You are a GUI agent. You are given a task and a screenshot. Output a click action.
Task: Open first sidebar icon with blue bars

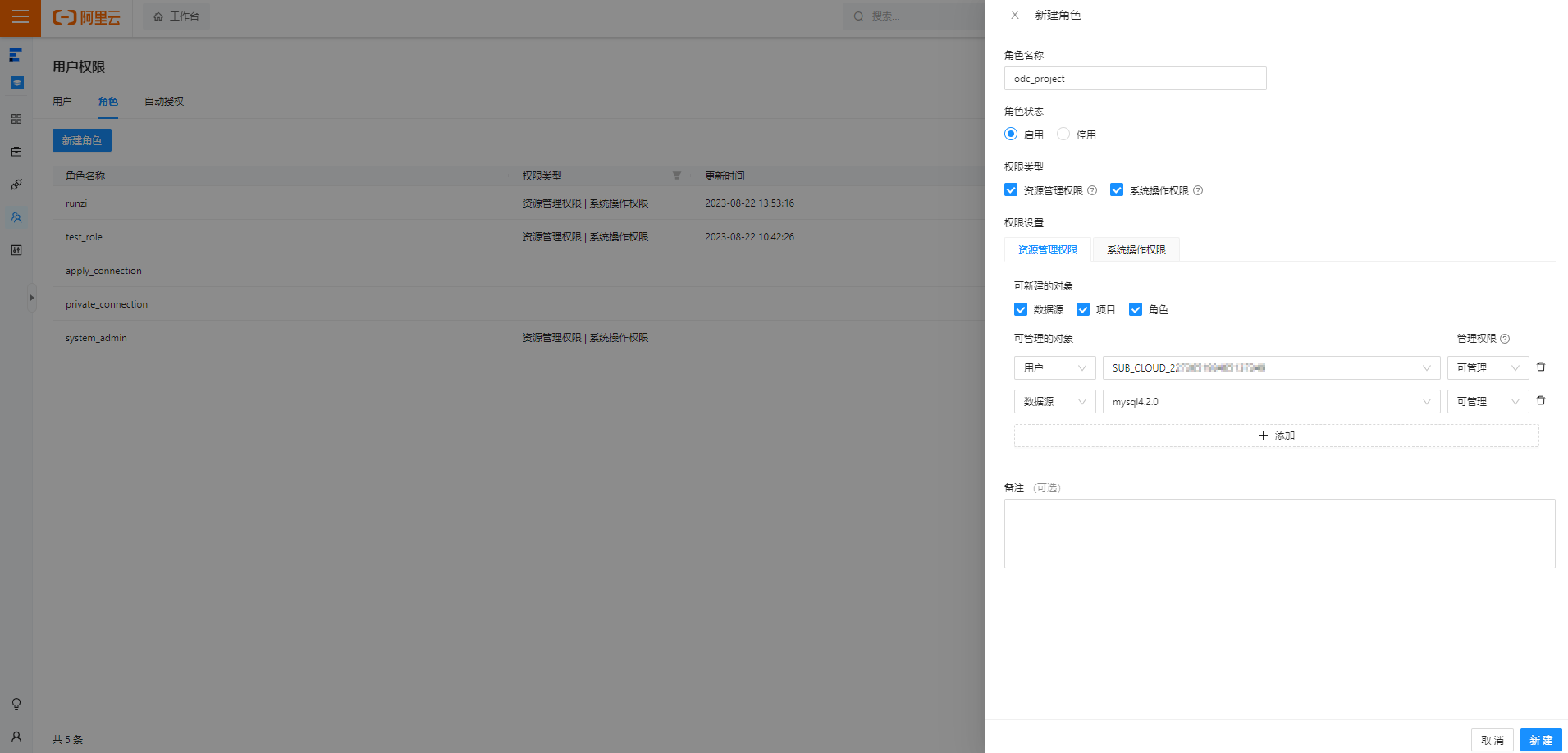(16, 55)
